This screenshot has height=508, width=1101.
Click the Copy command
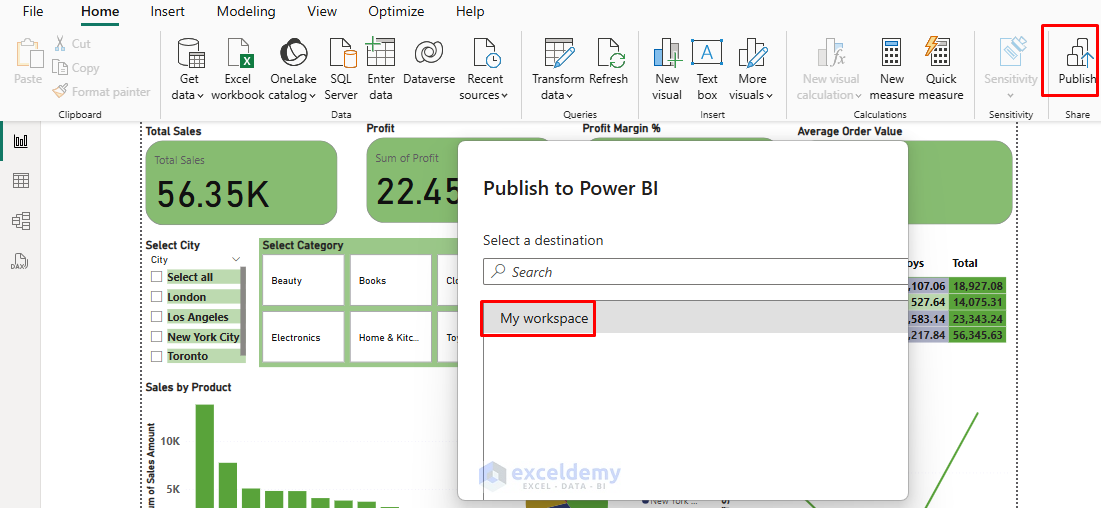(76, 68)
